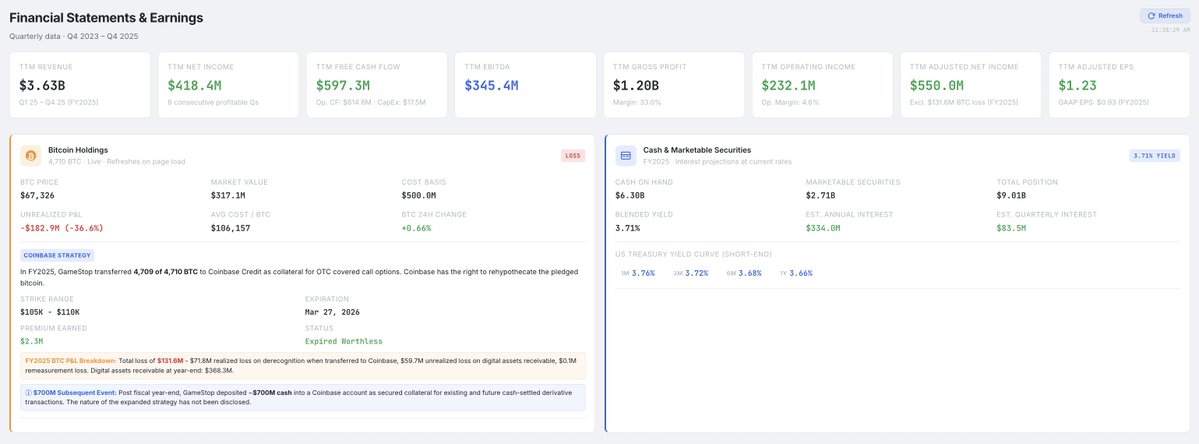Viewport: 1199px width, 444px height.
Task: Click the est. annual interest $334.0M
Action: tap(823, 228)
